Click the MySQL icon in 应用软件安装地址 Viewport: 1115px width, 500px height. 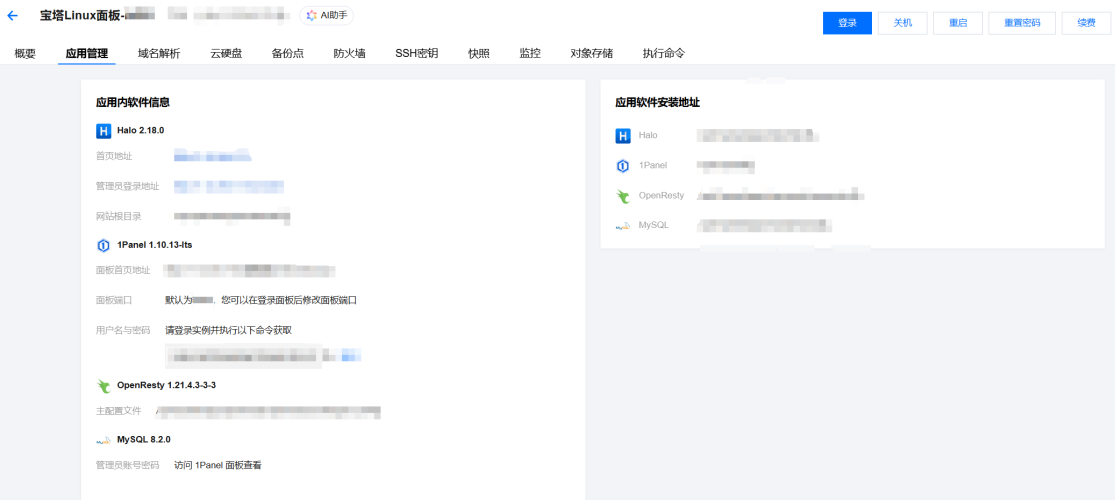click(x=623, y=226)
